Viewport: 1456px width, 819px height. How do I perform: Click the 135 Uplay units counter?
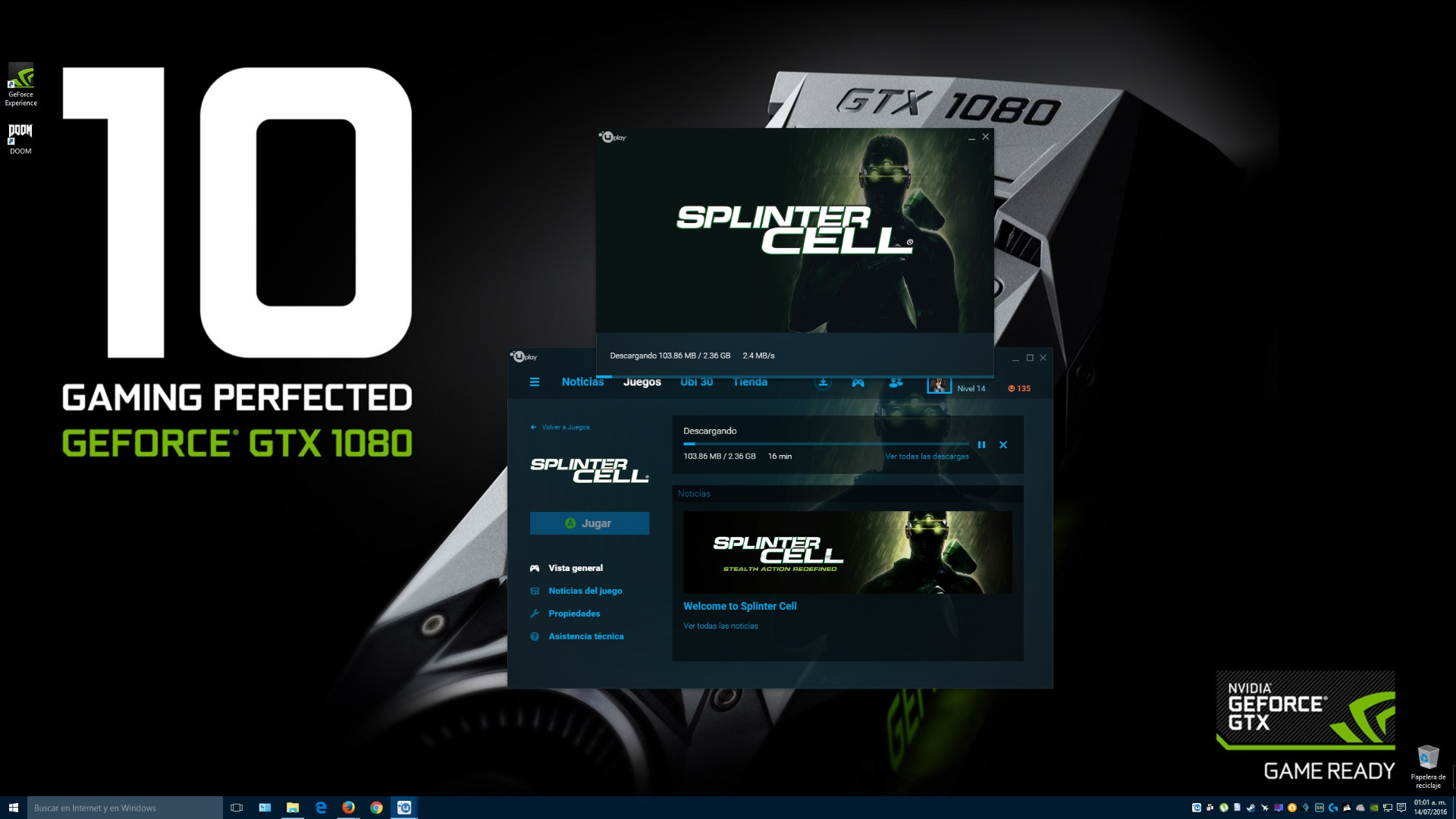tap(1019, 388)
